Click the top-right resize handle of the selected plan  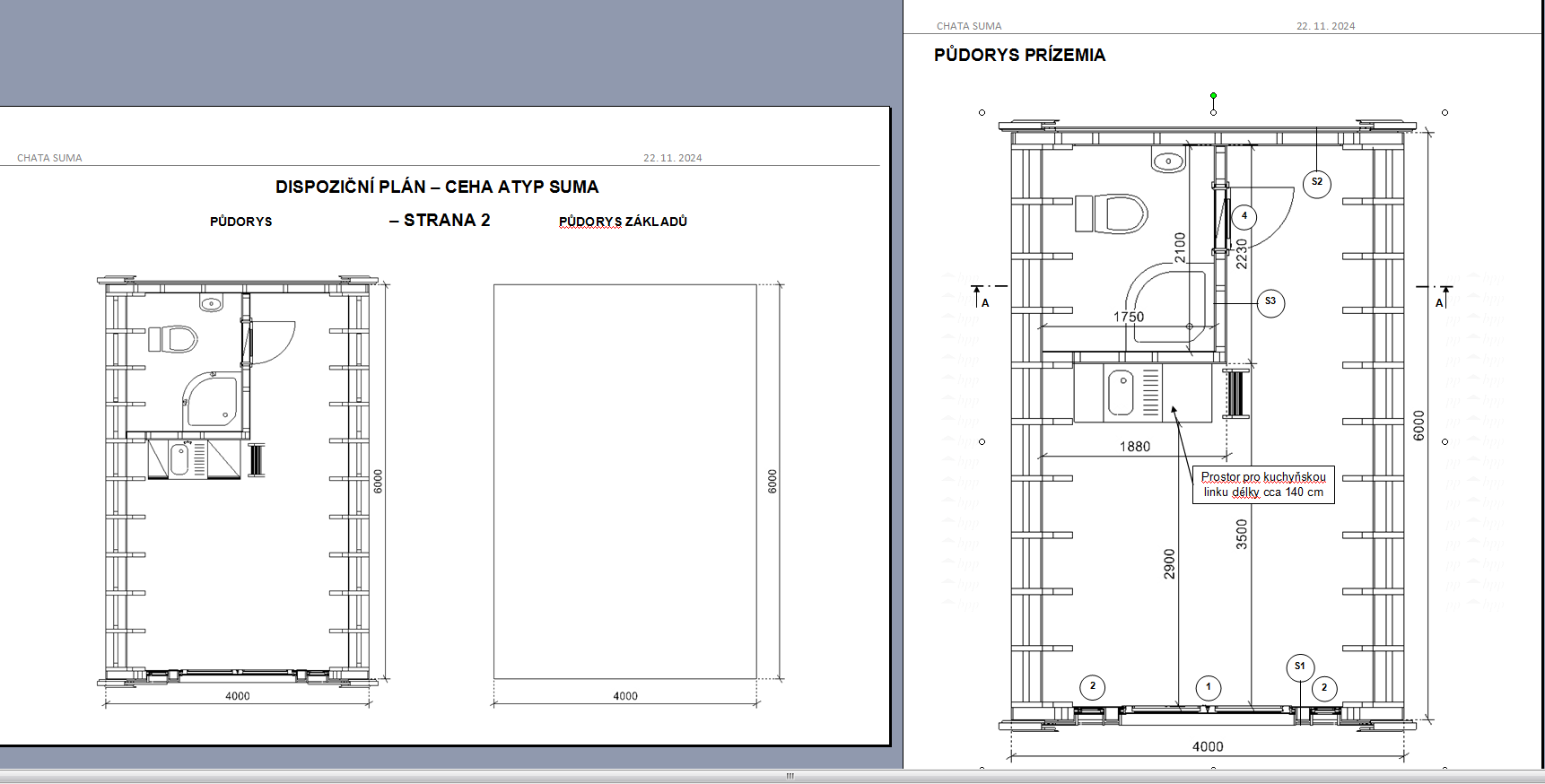click(x=1445, y=113)
